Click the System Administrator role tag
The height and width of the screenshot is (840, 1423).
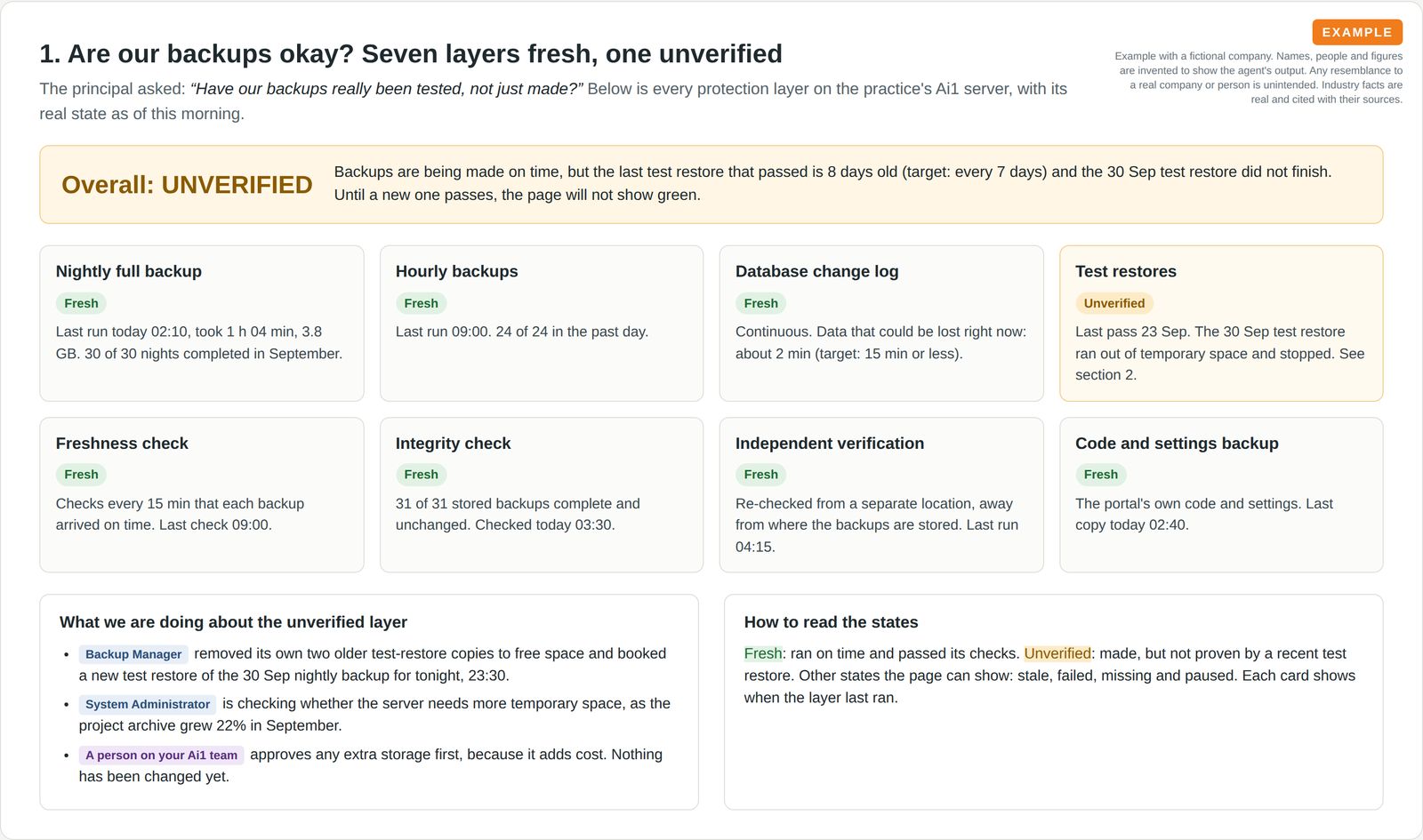(148, 704)
